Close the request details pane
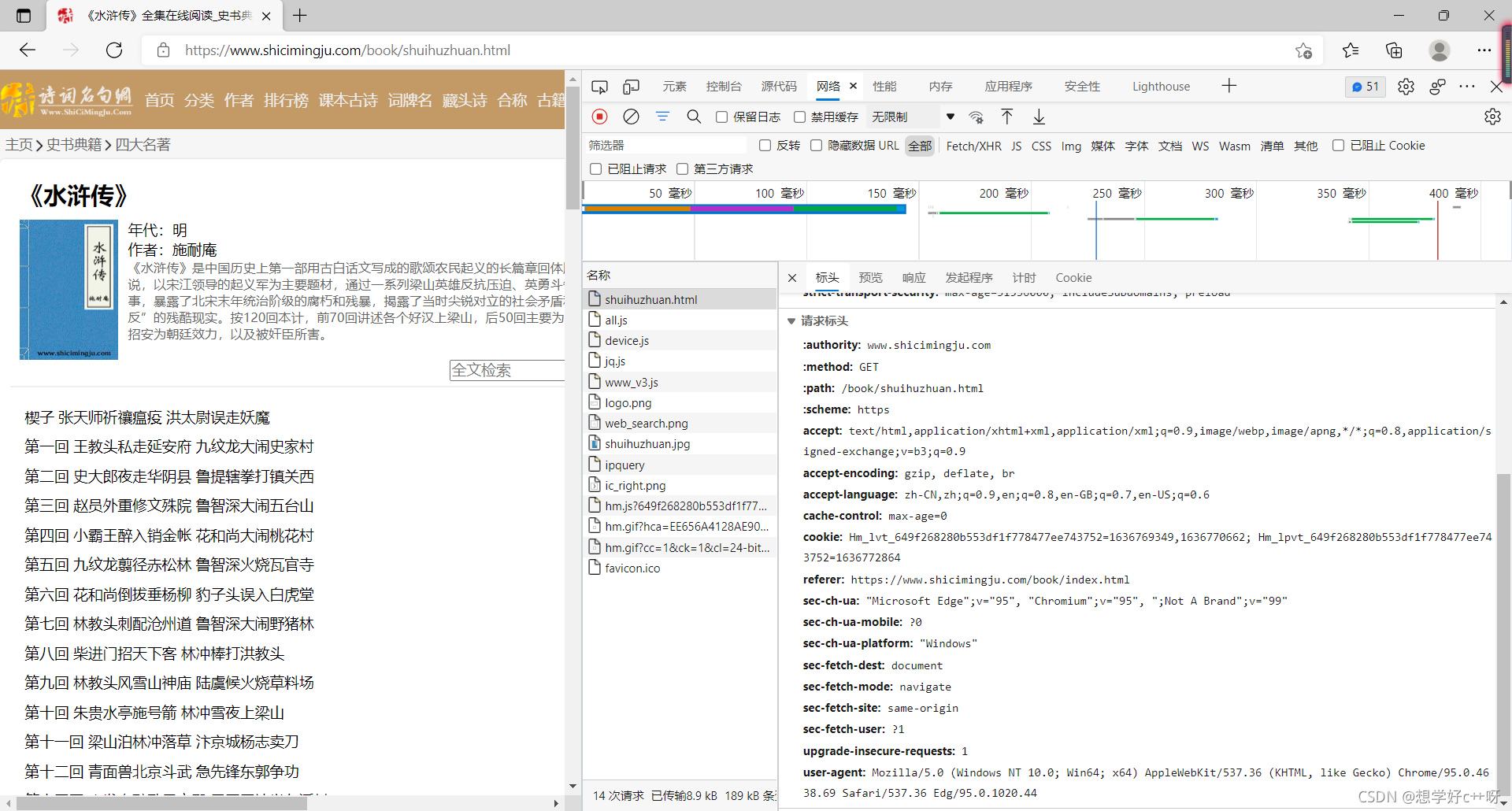This screenshot has width=1512, height=811. pos(792,278)
